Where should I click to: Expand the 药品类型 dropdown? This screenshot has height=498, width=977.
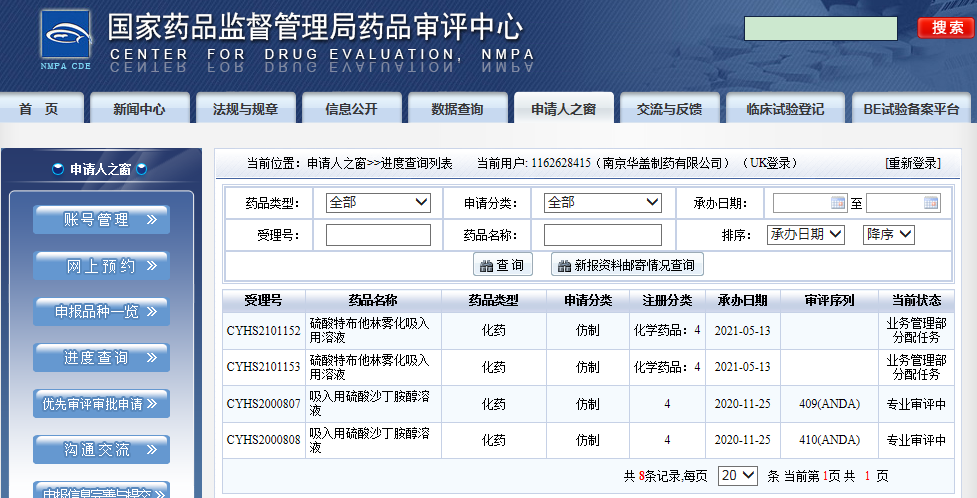point(378,203)
